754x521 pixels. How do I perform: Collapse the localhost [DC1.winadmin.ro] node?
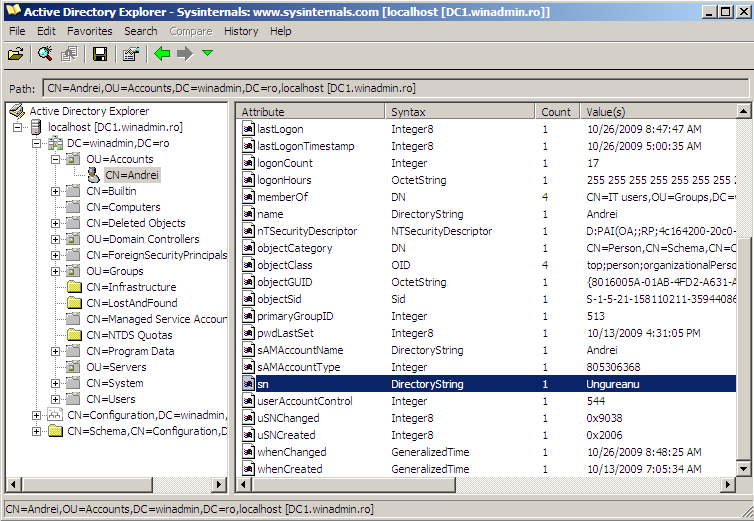click(x=17, y=127)
